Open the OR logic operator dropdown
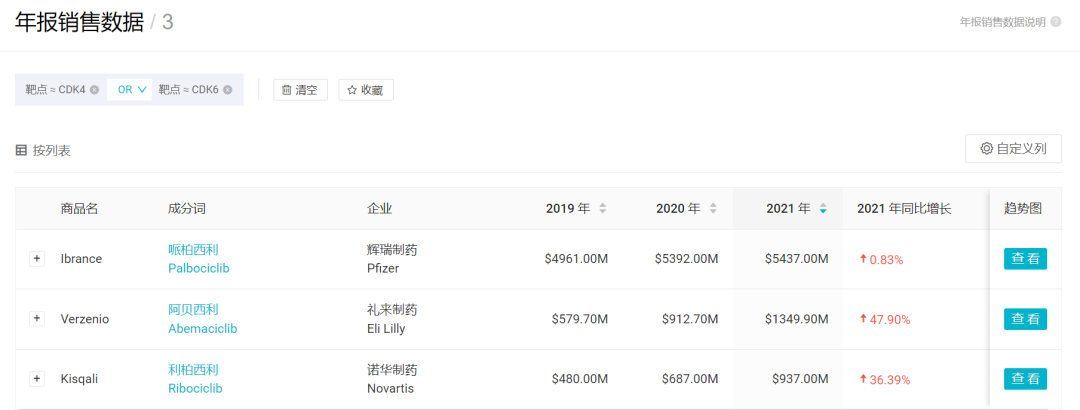 coord(132,90)
